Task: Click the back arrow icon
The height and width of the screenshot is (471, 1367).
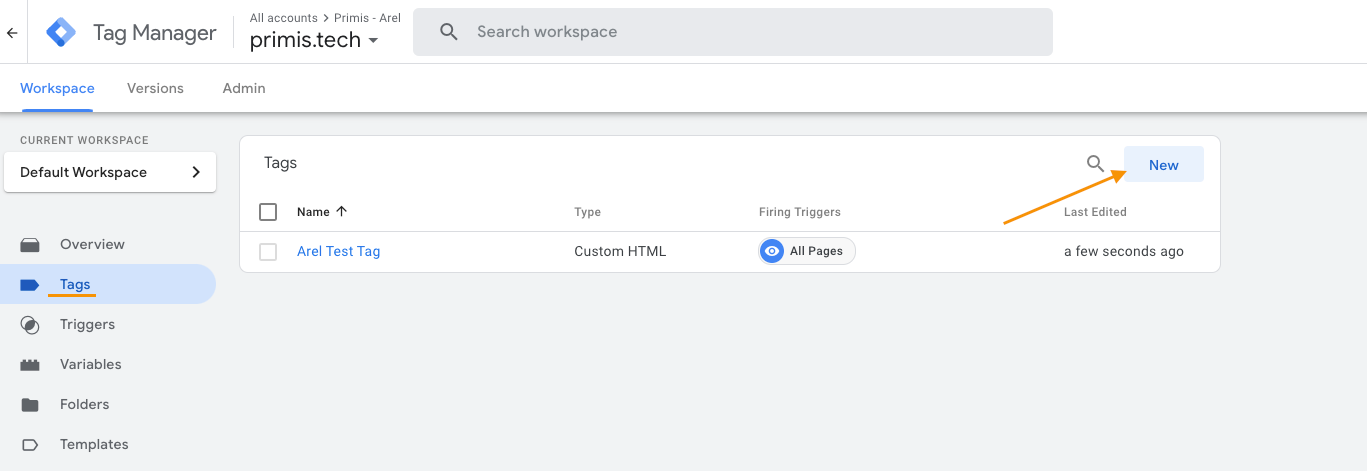Action: 12,32
